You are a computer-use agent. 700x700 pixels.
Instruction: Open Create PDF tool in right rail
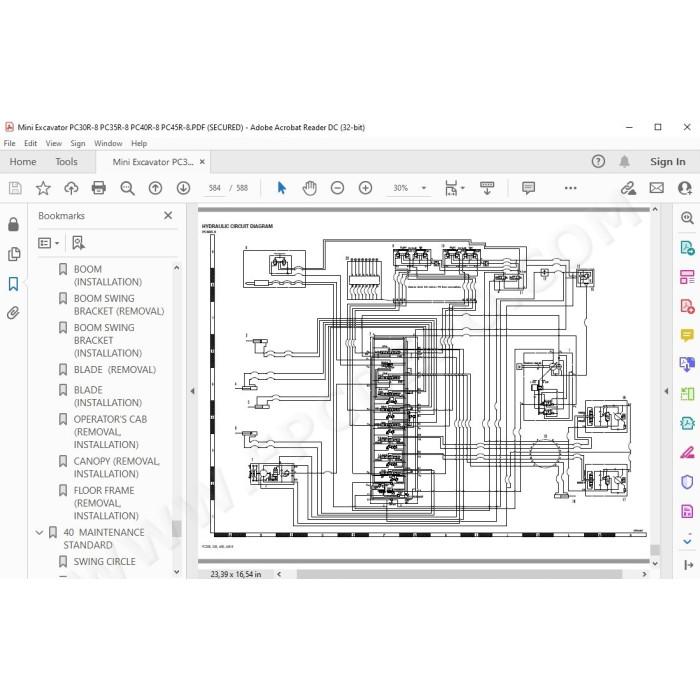click(x=687, y=306)
